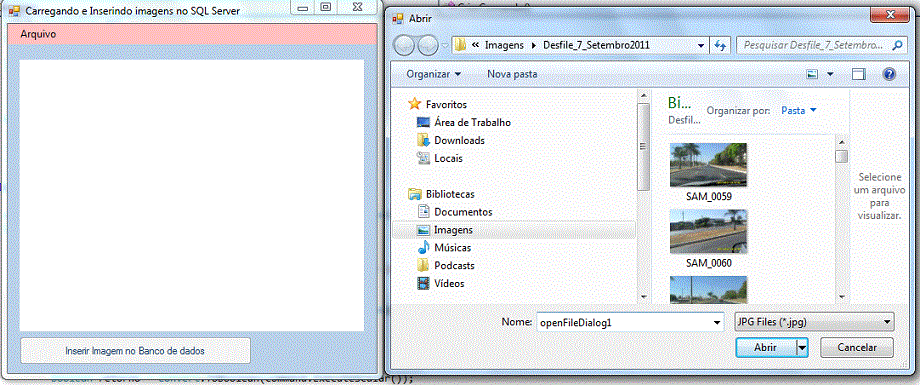The image size is (920, 391).
Task: Open the views dropdown arrow
Action: [x=830, y=75]
